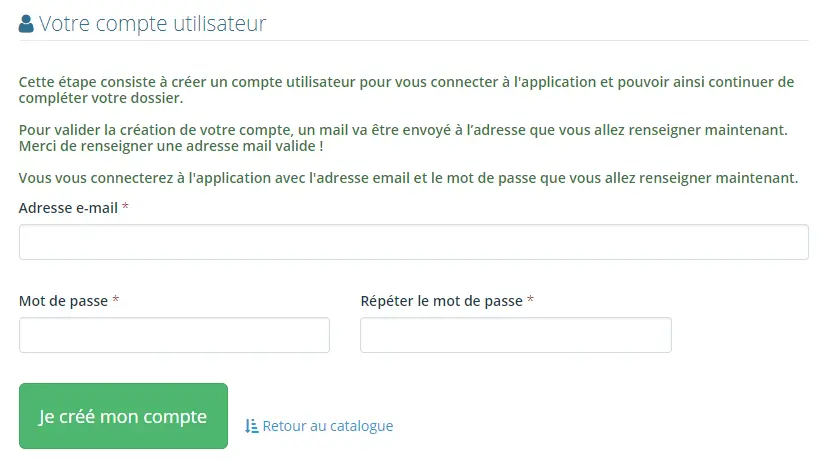828x461 pixels.
Task: Focus the Adresse e-mail input field
Action: click(413, 242)
